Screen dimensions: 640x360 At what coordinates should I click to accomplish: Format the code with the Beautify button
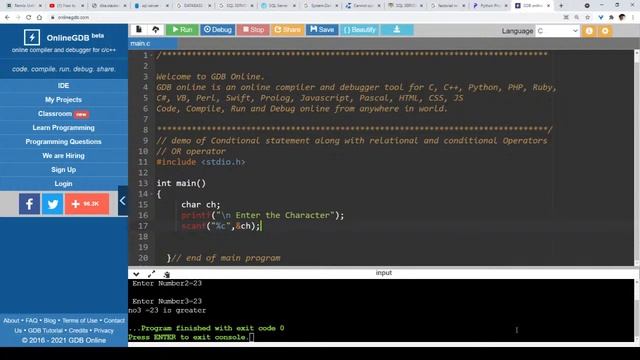point(359,29)
